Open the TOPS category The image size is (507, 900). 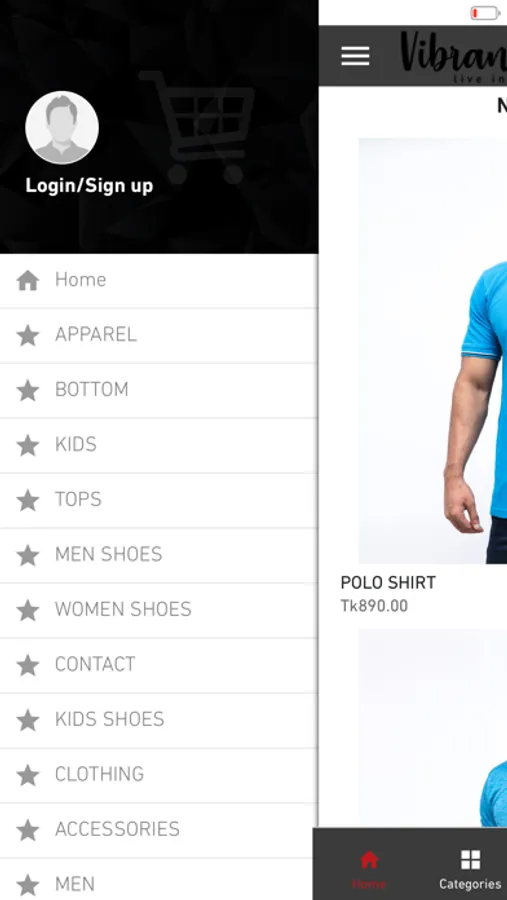(x=158, y=500)
